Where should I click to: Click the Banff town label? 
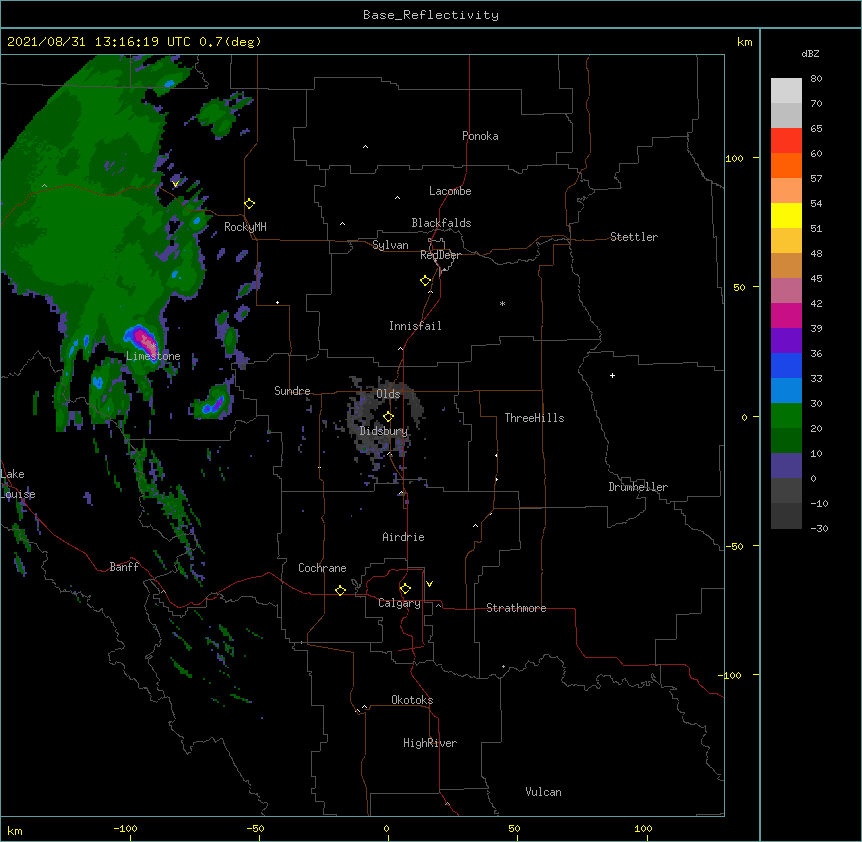point(124,567)
